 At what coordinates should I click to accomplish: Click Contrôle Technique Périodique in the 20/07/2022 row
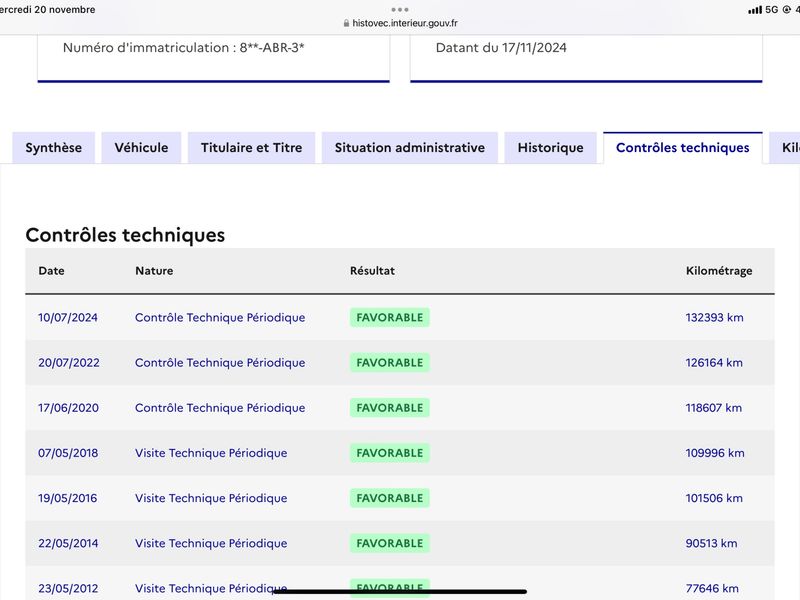click(220, 363)
